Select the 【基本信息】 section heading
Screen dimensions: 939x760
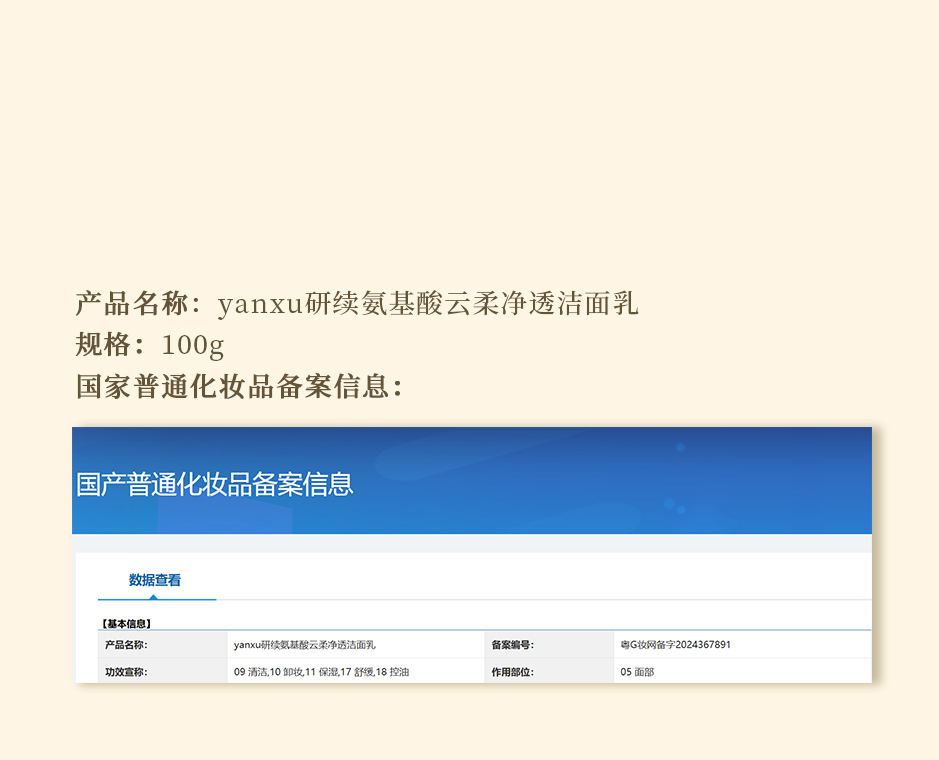tap(126, 623)
